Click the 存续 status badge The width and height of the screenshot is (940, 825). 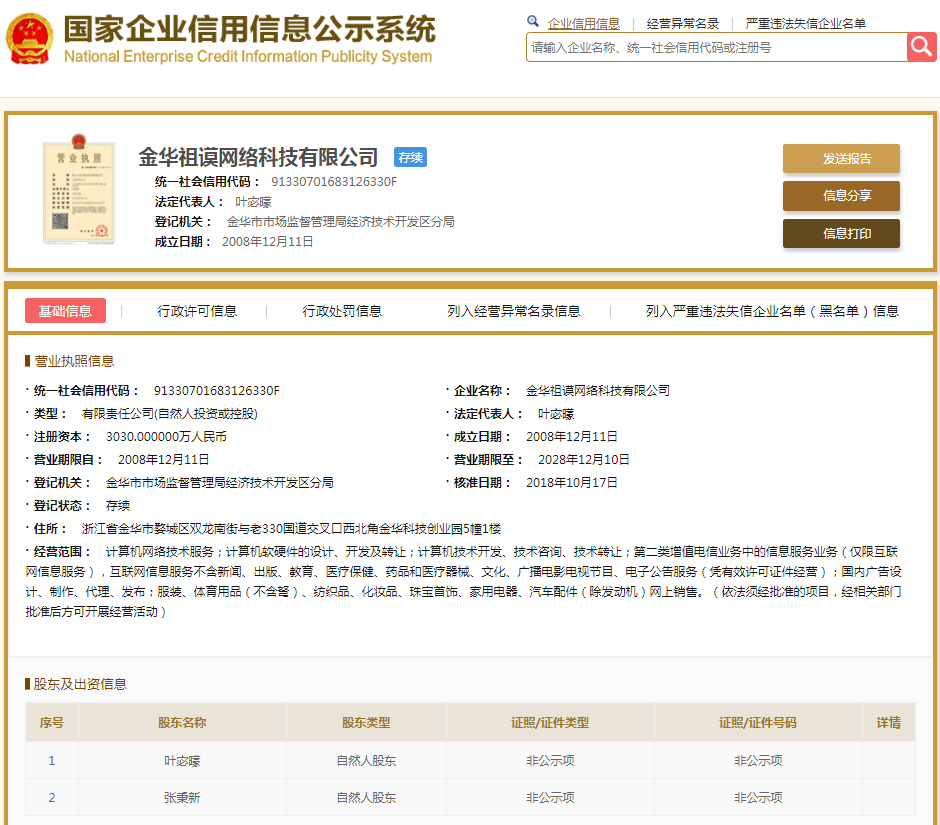(410, 157)
